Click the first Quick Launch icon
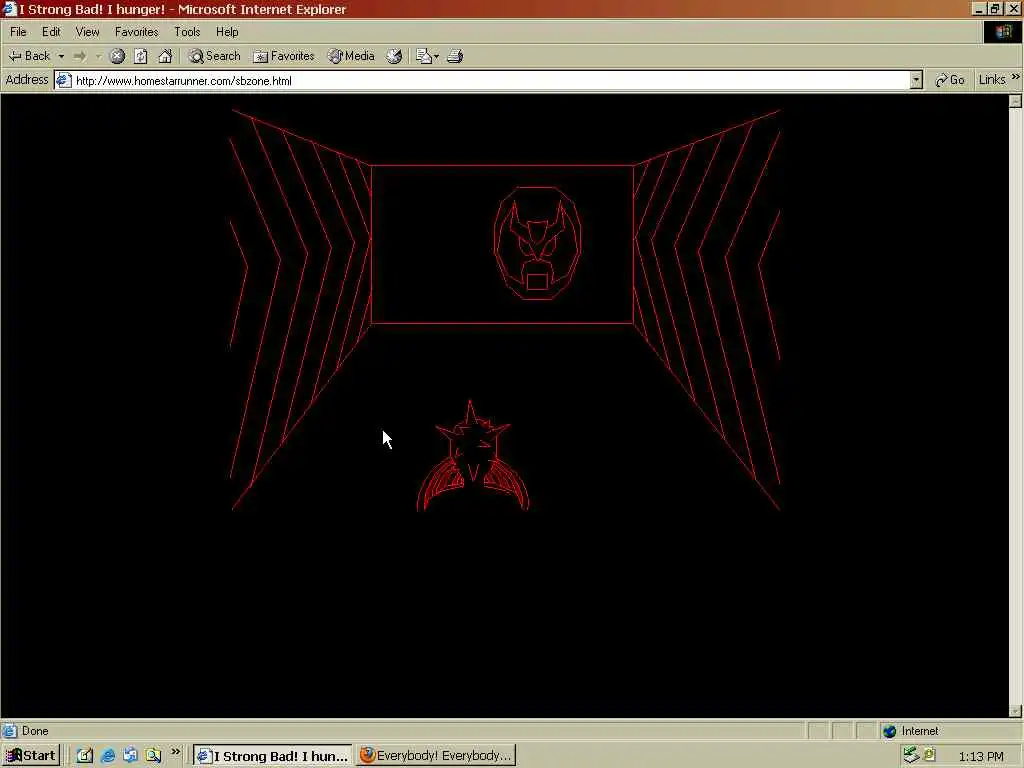 tap(85, 756)
